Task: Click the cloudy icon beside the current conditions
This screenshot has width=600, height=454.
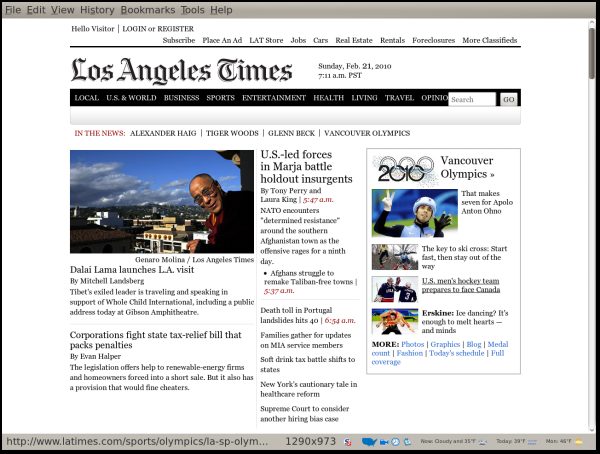Action: tap(483, 442)
